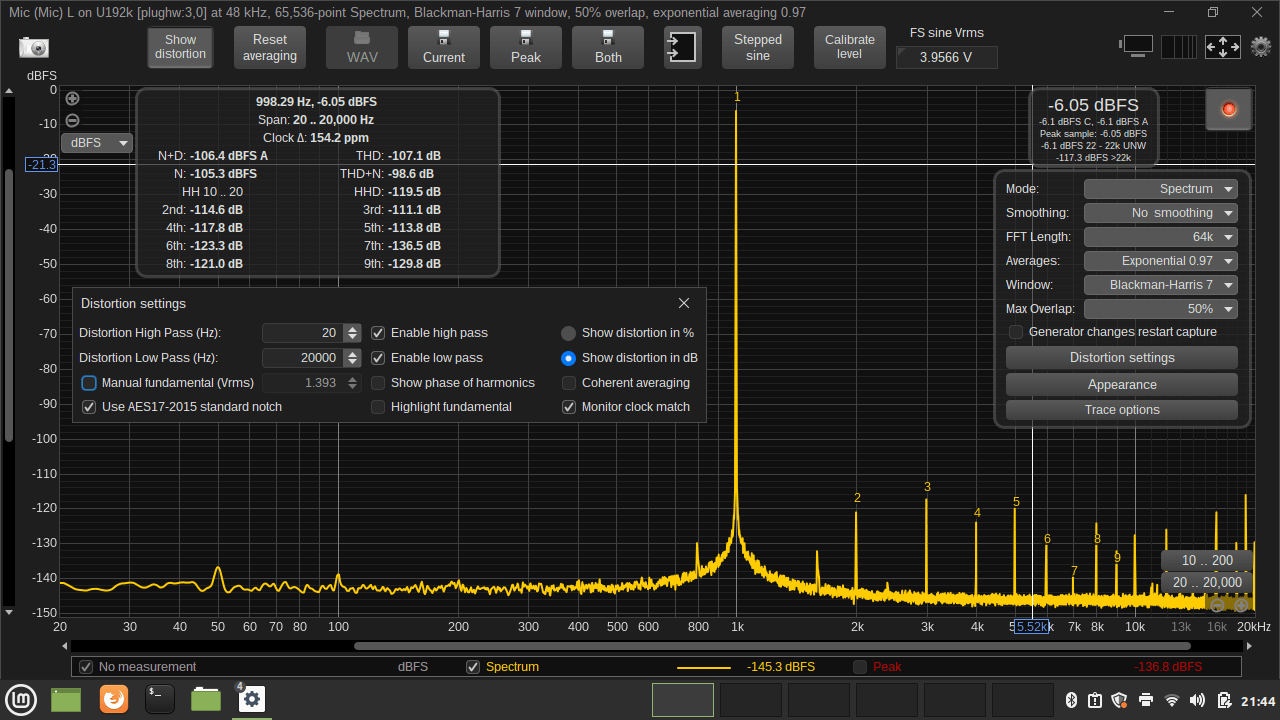Click the horizontal frequency scrollbar thumb
The width and height of the screenshot is (1280, 720).
tap(772, 646)
